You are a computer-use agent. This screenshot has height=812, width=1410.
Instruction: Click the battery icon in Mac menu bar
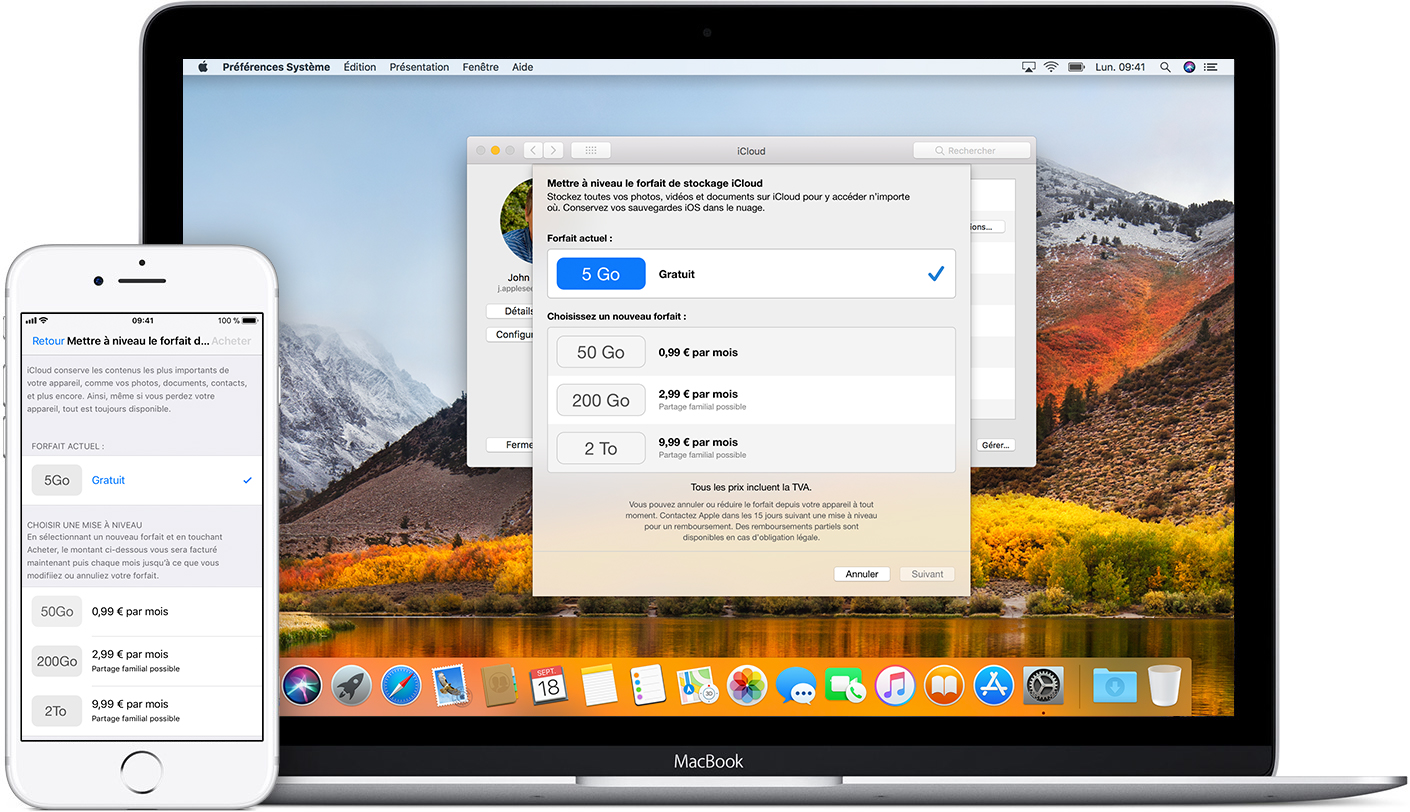pyautogui.click(x=1076, y=67)
